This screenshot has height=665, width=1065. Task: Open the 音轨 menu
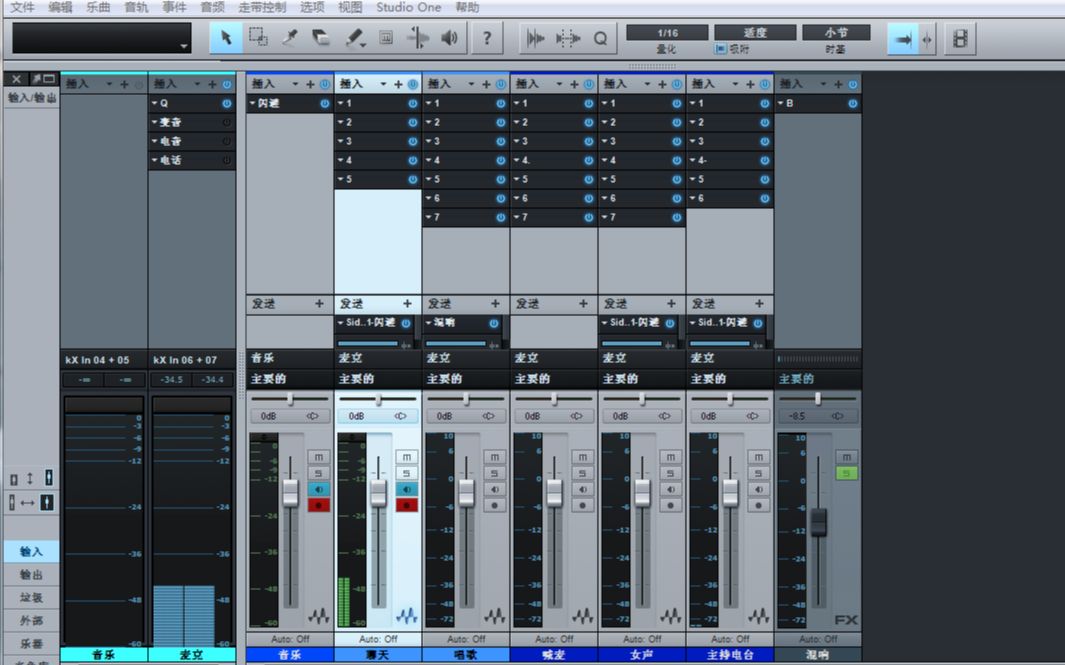[135, 7]
